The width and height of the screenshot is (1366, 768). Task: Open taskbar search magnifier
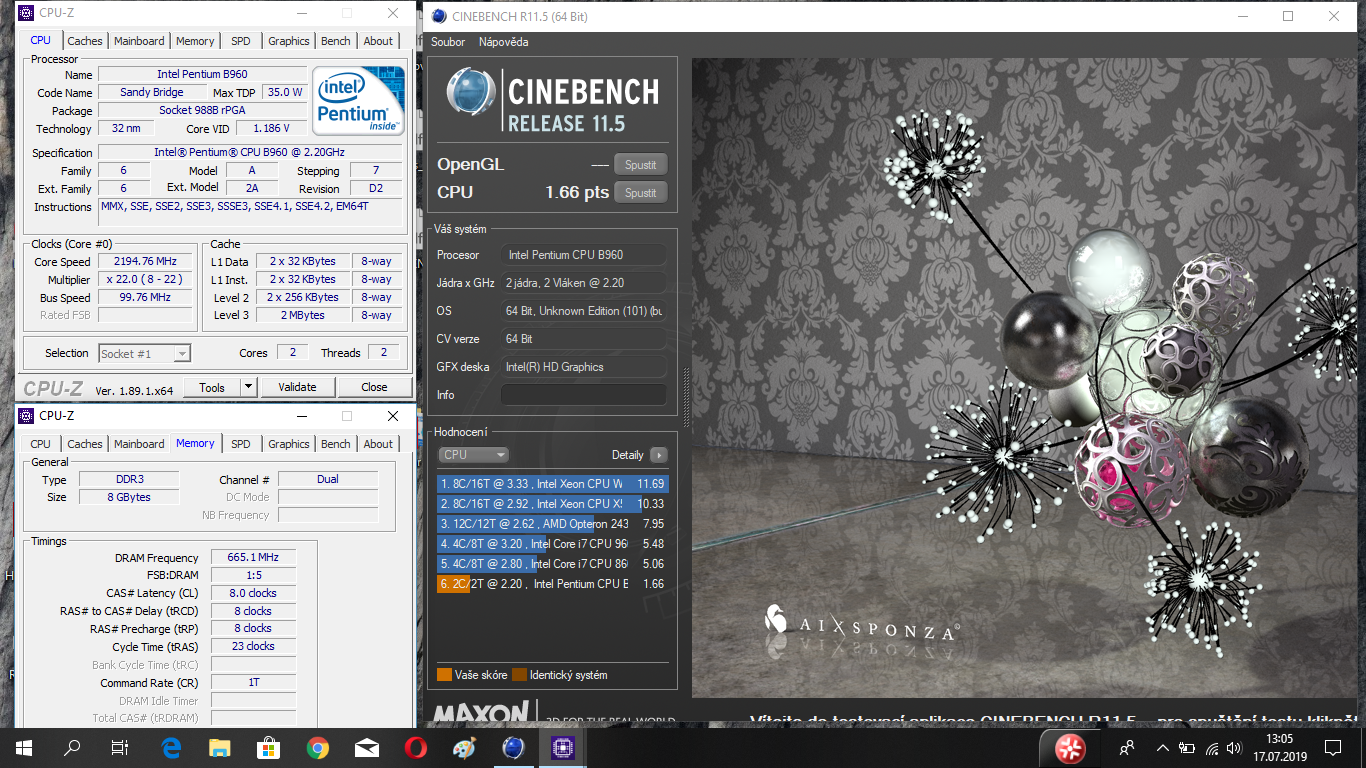[x=72, y=747]
